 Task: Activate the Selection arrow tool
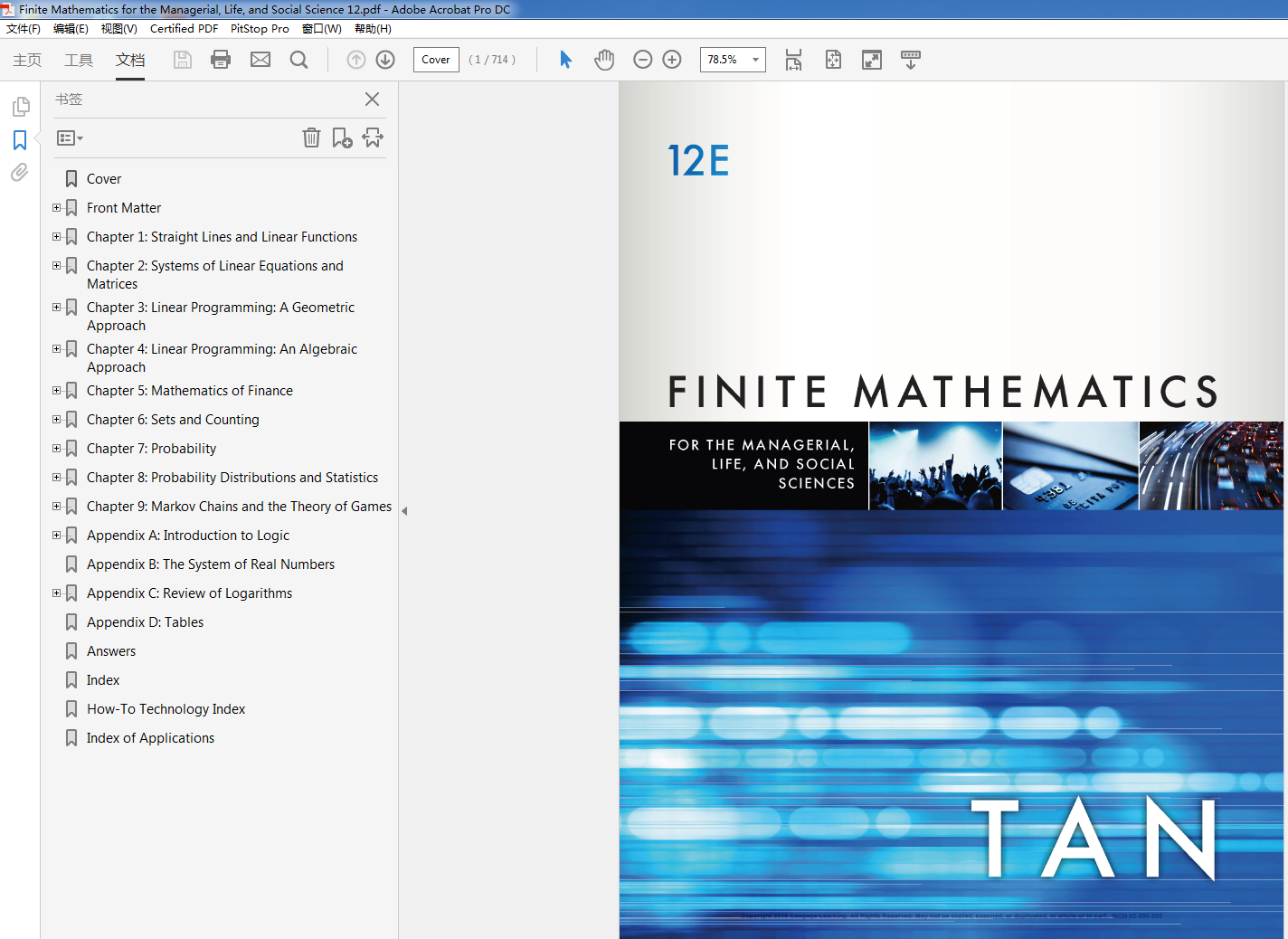(x=566, y=60)
